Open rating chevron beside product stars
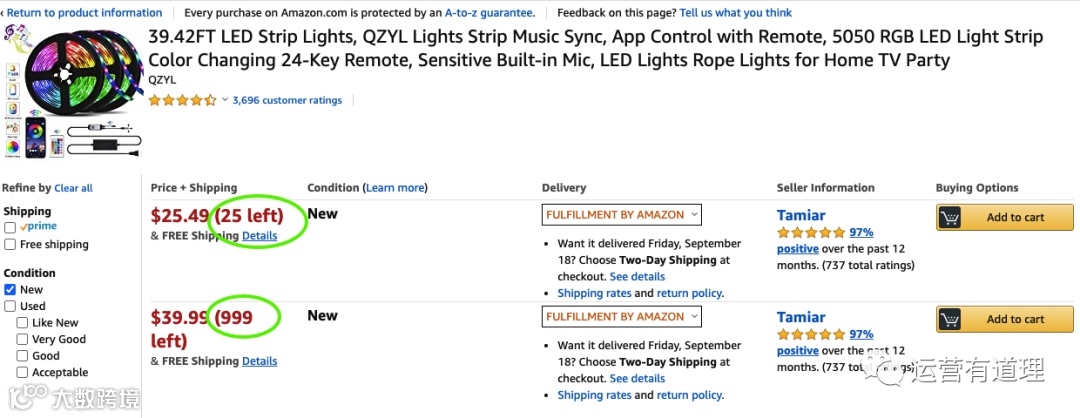This screenshot has height=418, width=1080. tap(224, 100)
